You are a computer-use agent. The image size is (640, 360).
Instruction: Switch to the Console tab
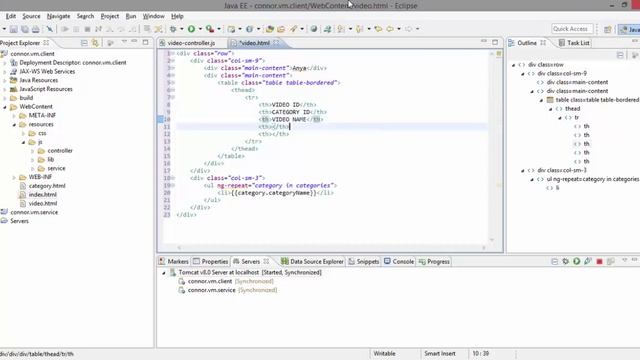click(399, 262)
